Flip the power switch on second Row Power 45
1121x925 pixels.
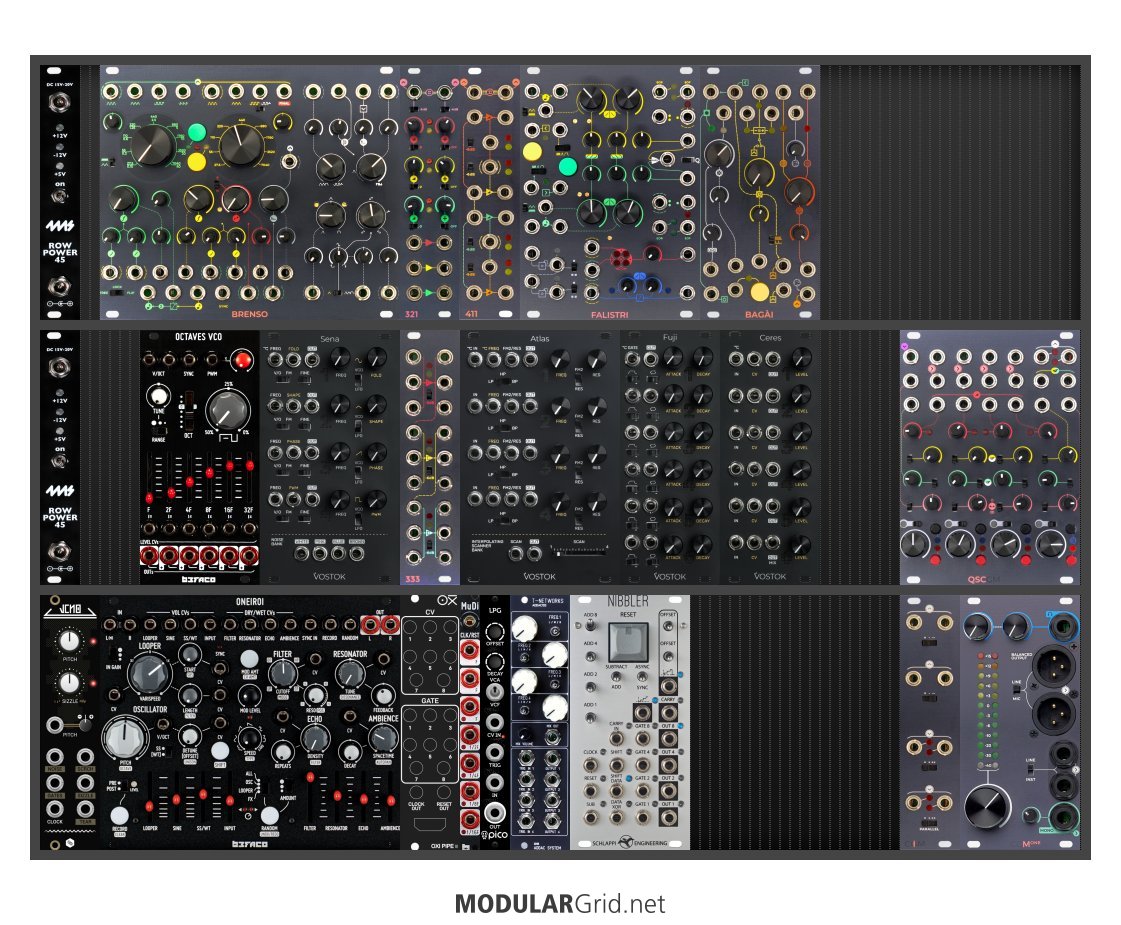point(60,461)
